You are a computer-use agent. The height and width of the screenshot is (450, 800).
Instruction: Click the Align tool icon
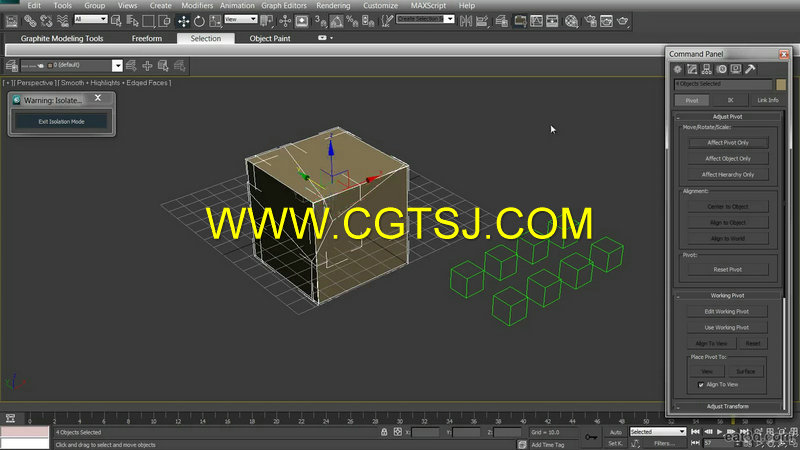(482, 21)
